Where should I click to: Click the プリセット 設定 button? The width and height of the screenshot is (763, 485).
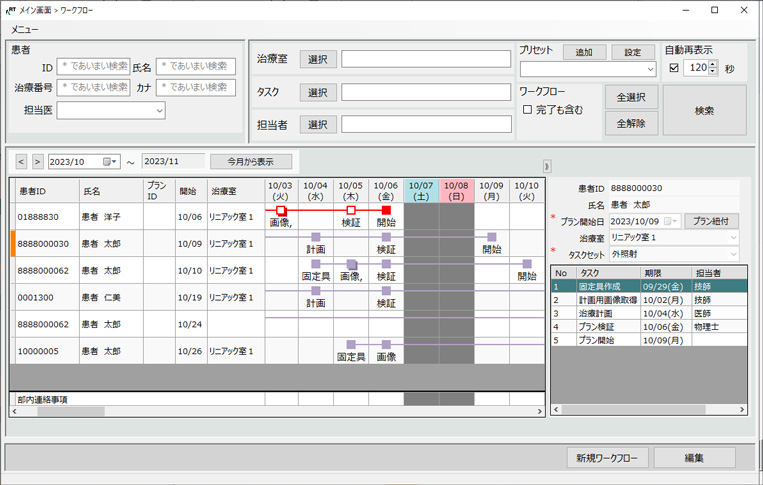tap(633, 52)
